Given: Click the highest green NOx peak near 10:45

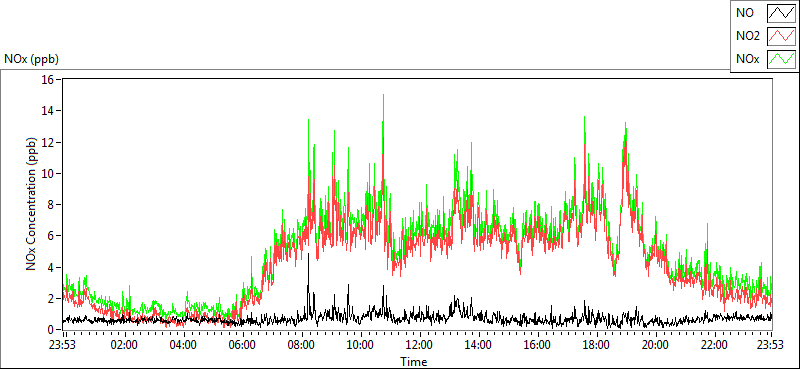Looking at the screenshot, I should pyautogui.click(x=383, y=95).
